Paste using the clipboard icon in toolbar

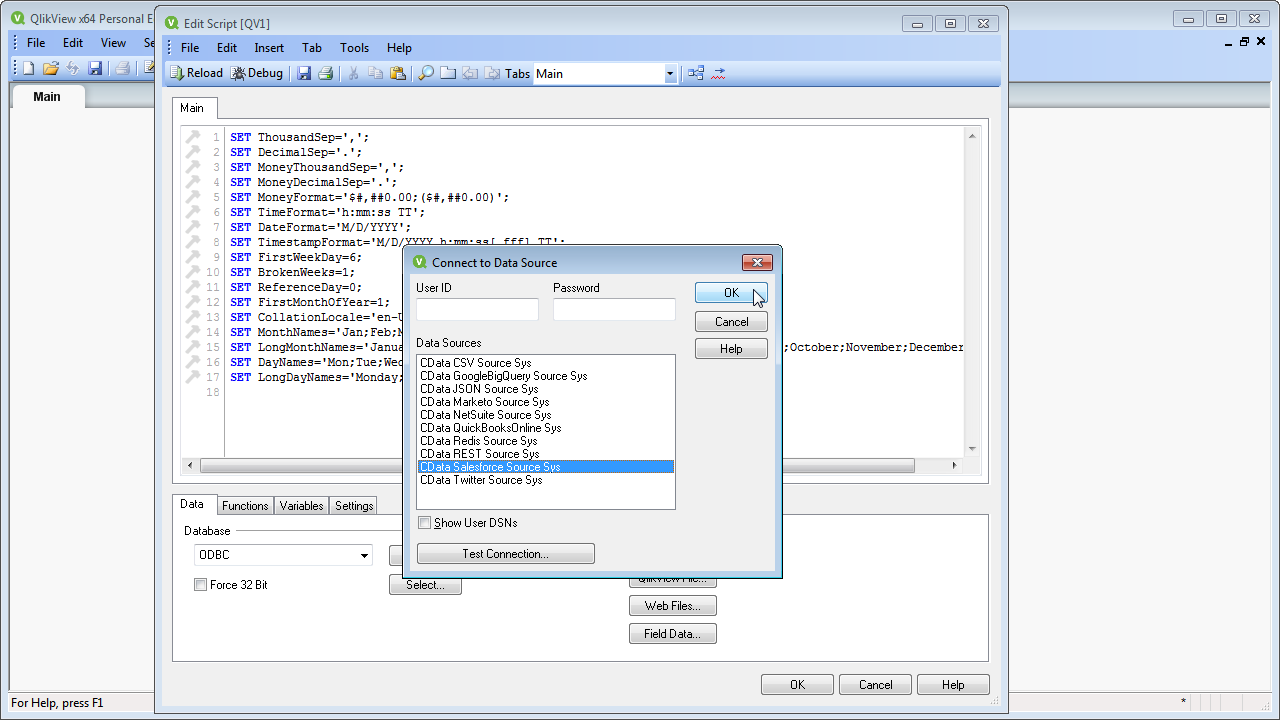click(x=397, y=73)
